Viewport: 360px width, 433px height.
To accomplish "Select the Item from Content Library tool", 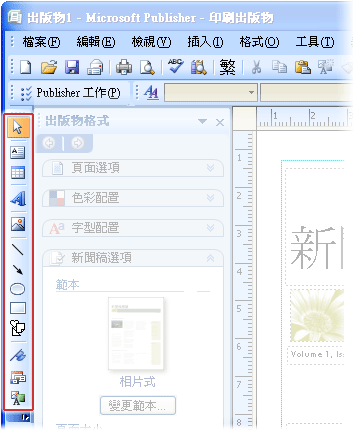I will tap(18, 398).
